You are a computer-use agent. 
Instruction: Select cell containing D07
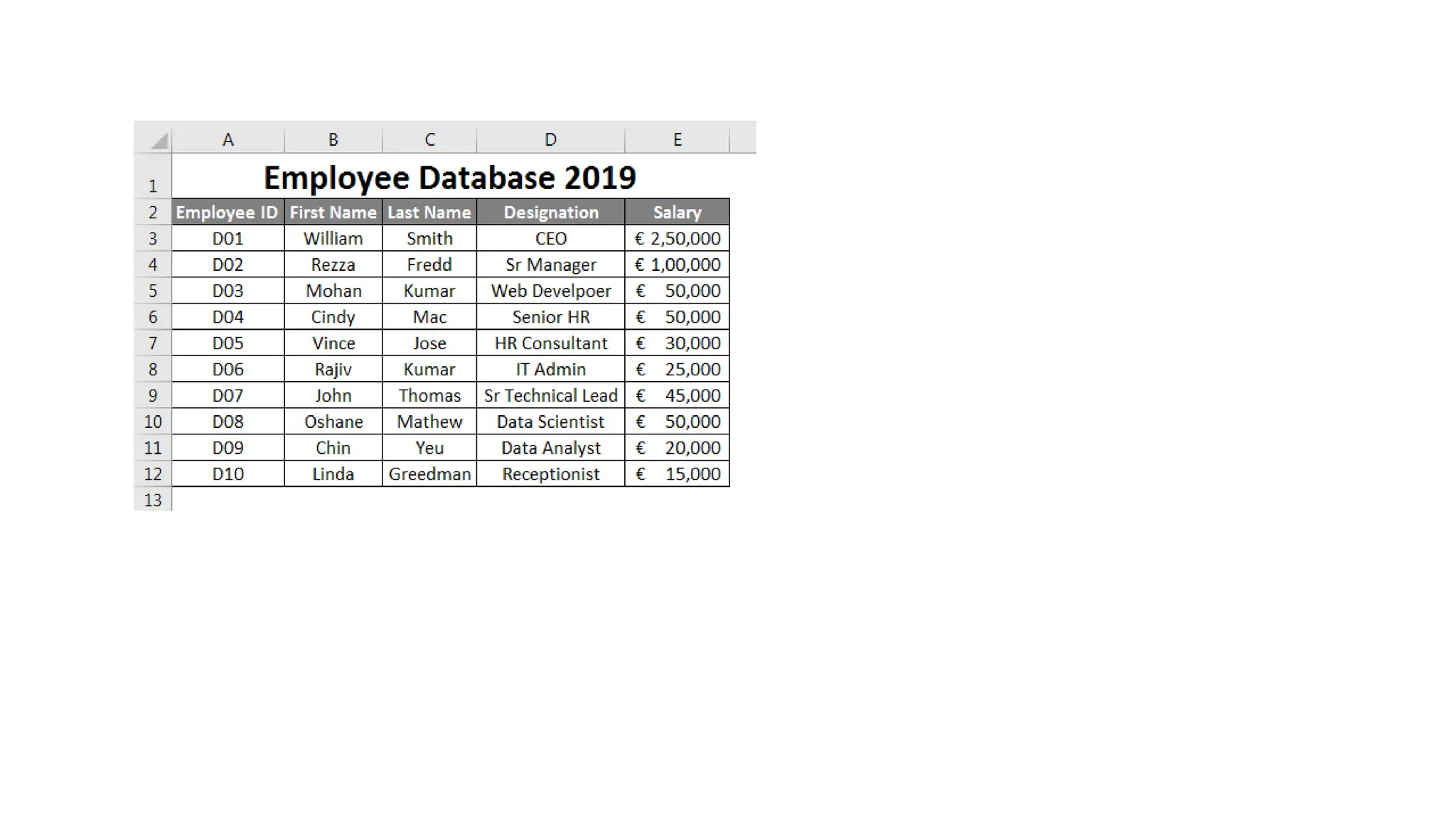click(228, 395)
